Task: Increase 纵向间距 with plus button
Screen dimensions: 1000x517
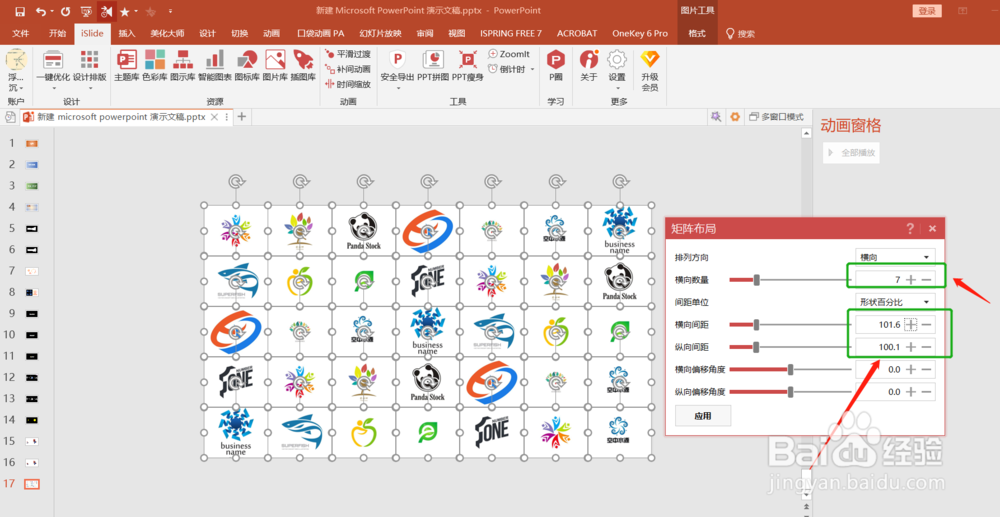Action: (911, 347)
